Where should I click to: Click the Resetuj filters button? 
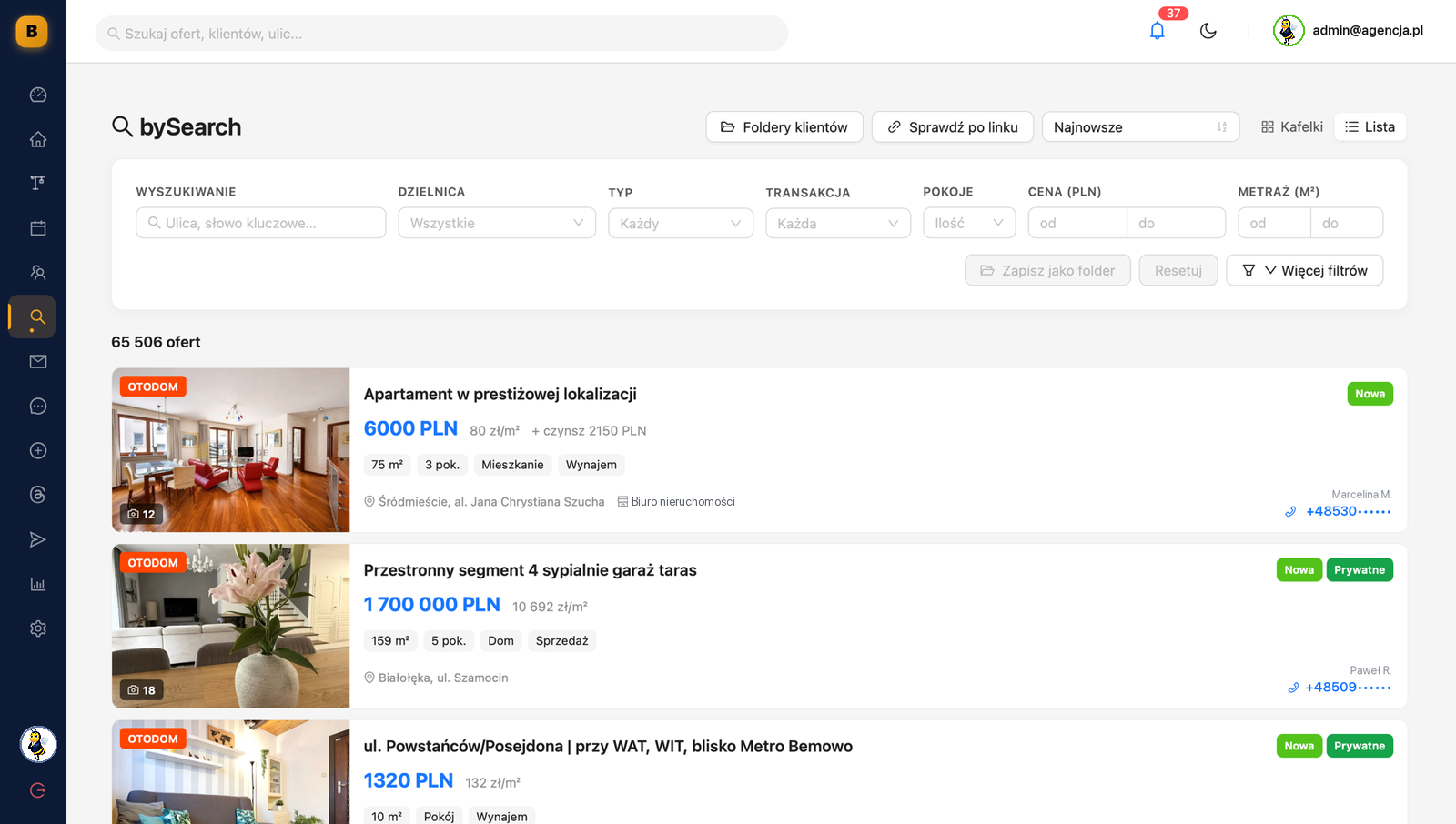point(1178,270)
